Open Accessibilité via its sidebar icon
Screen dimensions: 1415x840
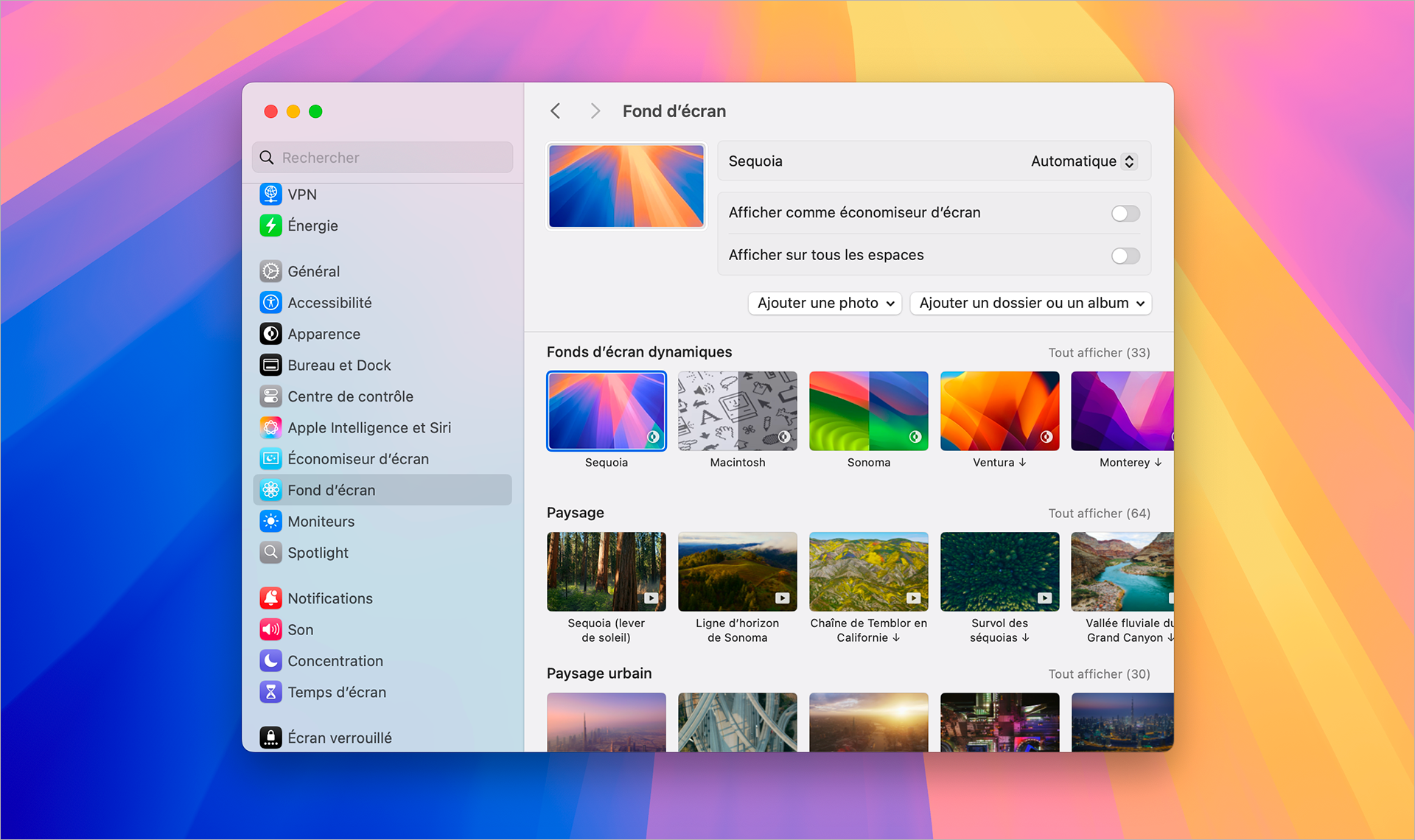click(x=271, y=302)
